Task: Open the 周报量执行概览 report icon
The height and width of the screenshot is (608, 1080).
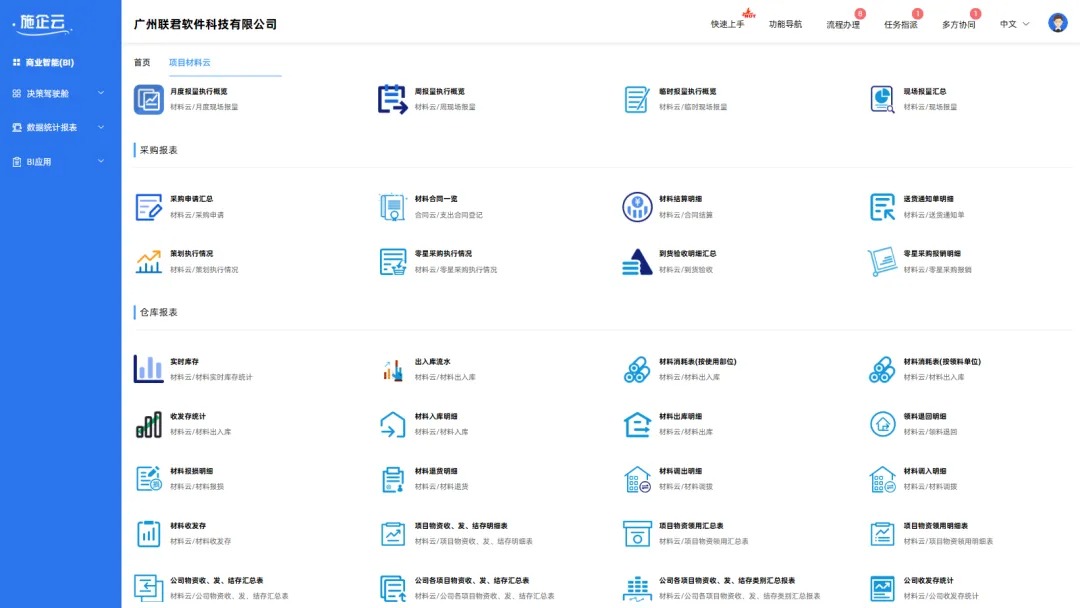Action: coord(392,99)
